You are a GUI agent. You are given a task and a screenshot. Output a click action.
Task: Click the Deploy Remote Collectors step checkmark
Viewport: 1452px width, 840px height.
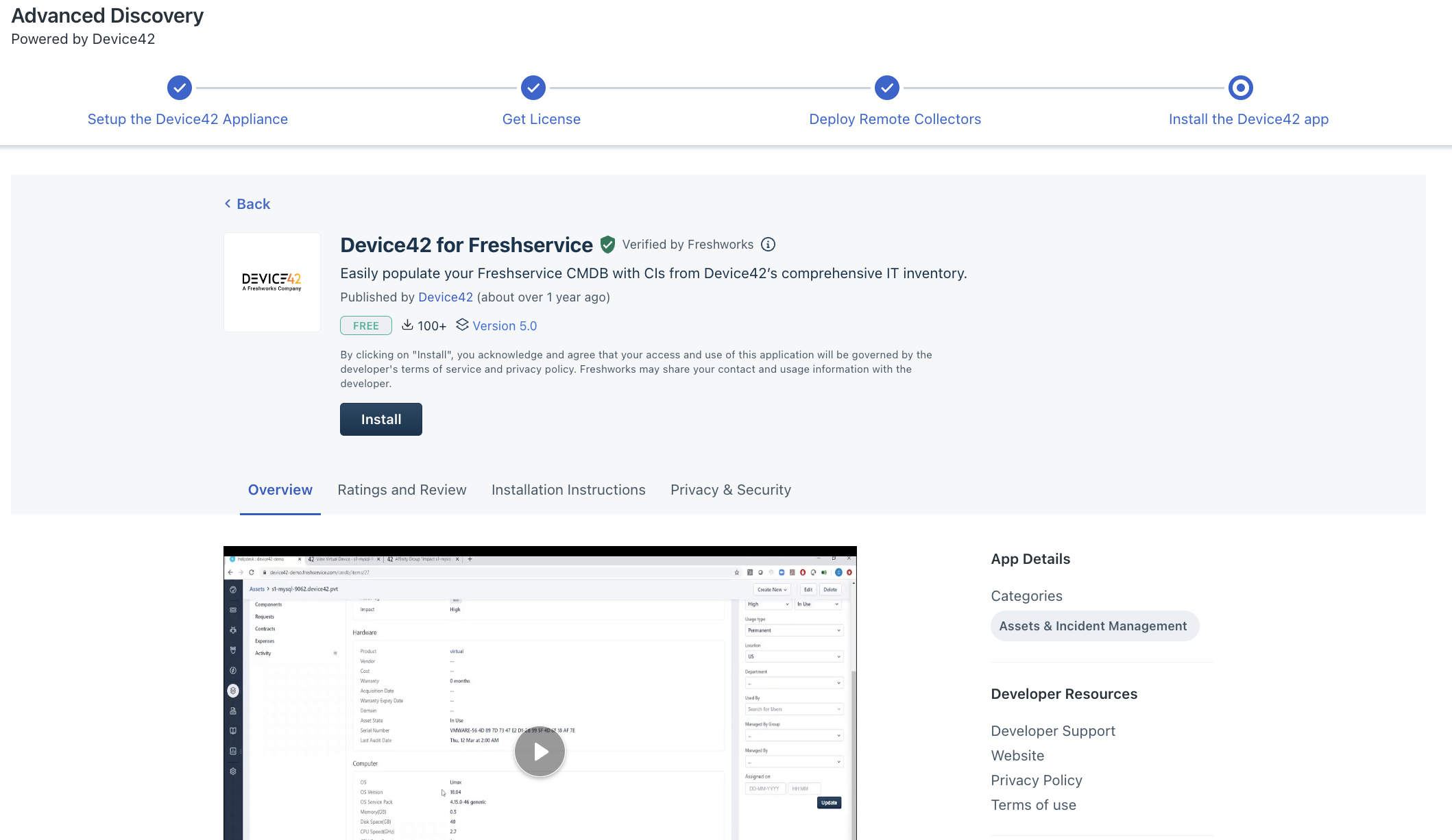point(887,88)
